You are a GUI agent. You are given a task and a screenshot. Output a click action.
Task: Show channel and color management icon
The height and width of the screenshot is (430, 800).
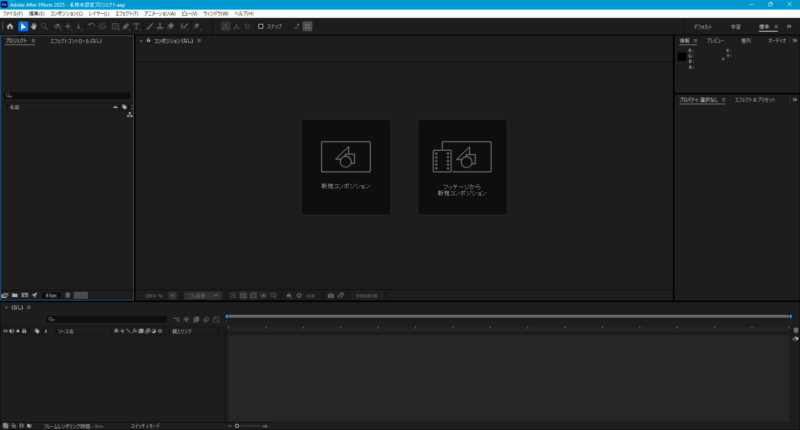pyautogui.click(x=289, y=296)
